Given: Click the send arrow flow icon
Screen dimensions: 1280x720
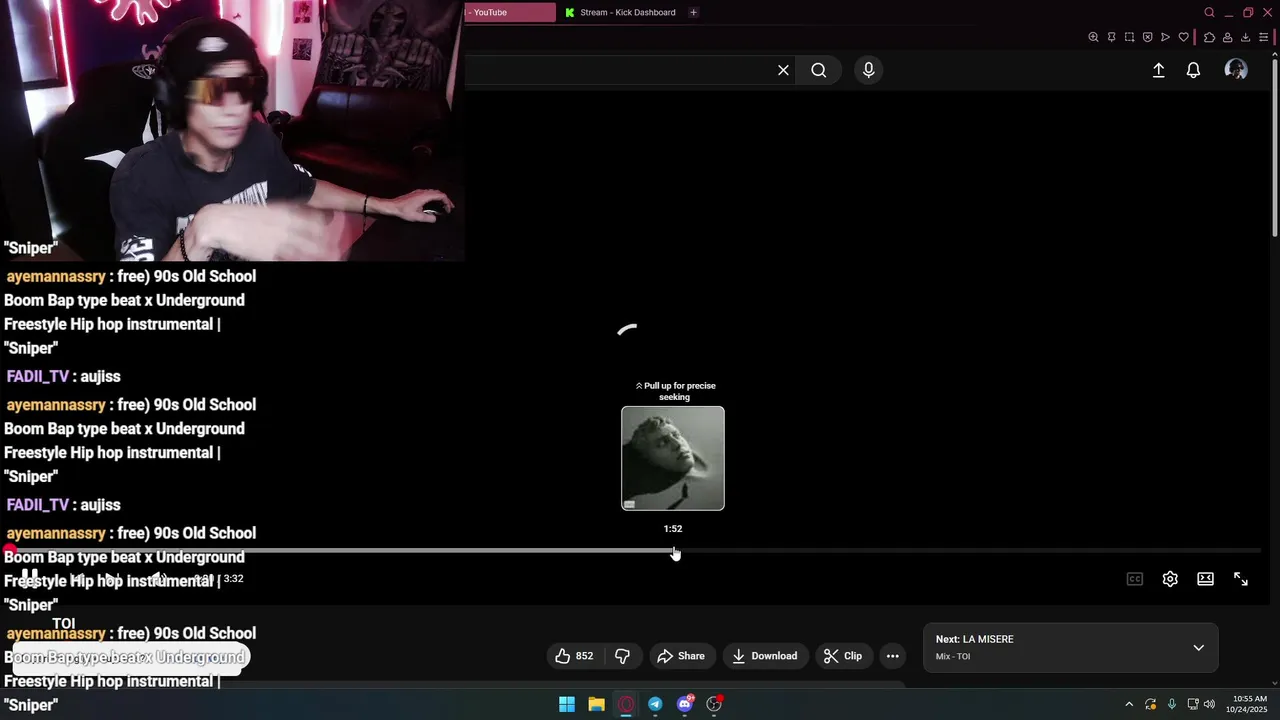Looking at the screenshot, I should [1165, 37].
